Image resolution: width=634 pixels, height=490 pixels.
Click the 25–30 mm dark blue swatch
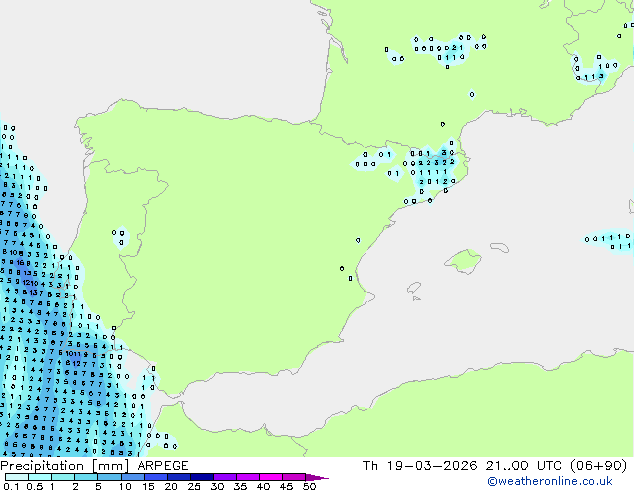pos(202,477)
